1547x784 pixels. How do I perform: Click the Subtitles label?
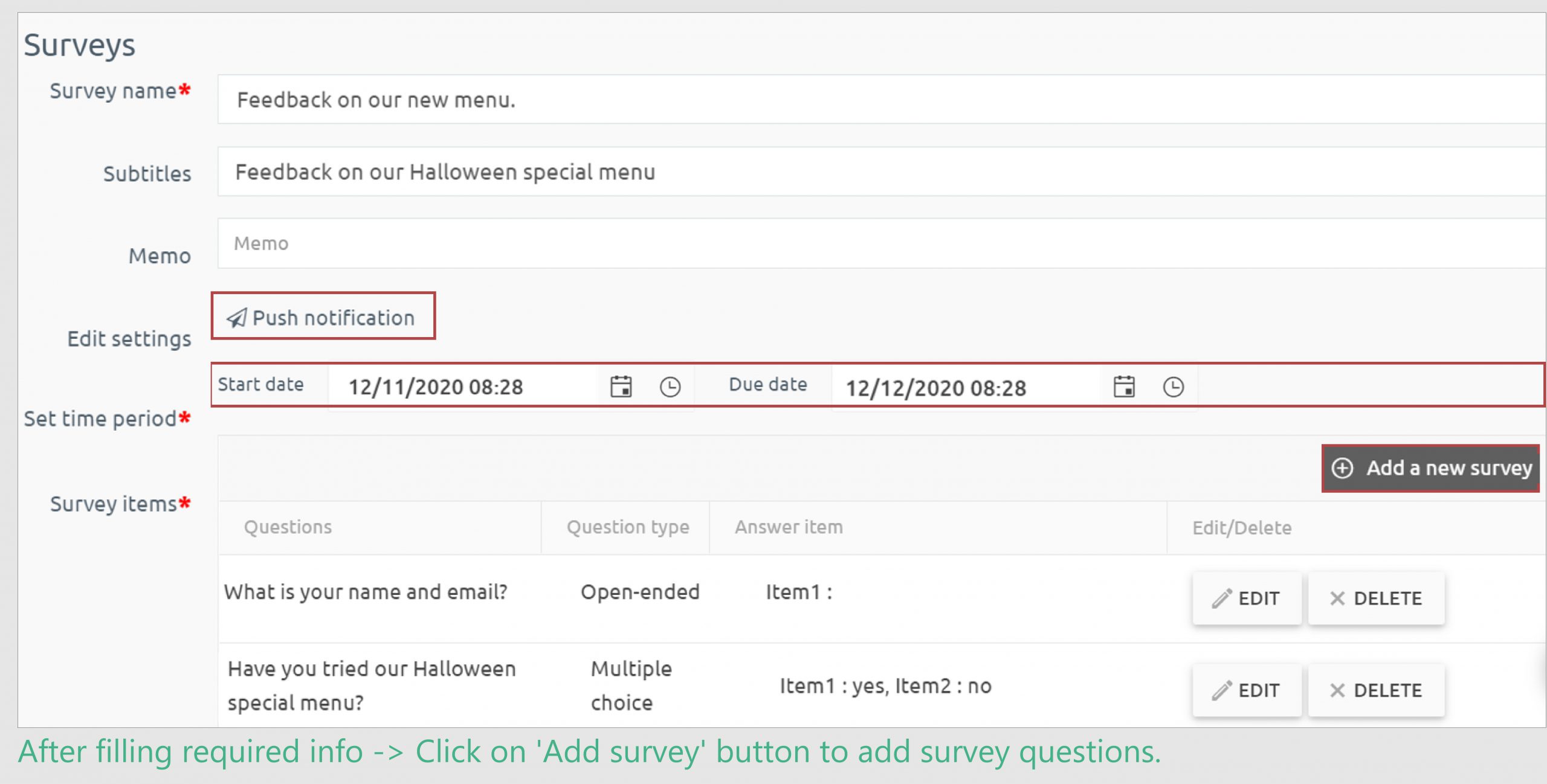click(147, 174)
